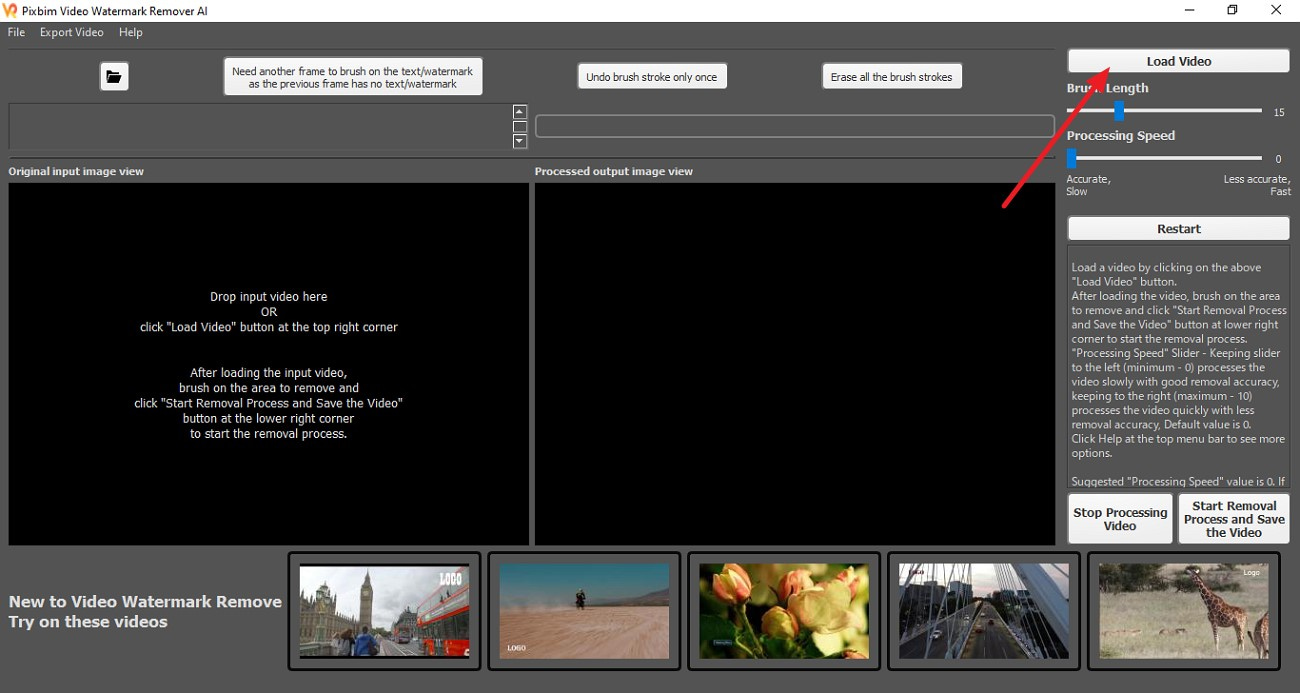Click the small square between the arrows

point(519,127)
